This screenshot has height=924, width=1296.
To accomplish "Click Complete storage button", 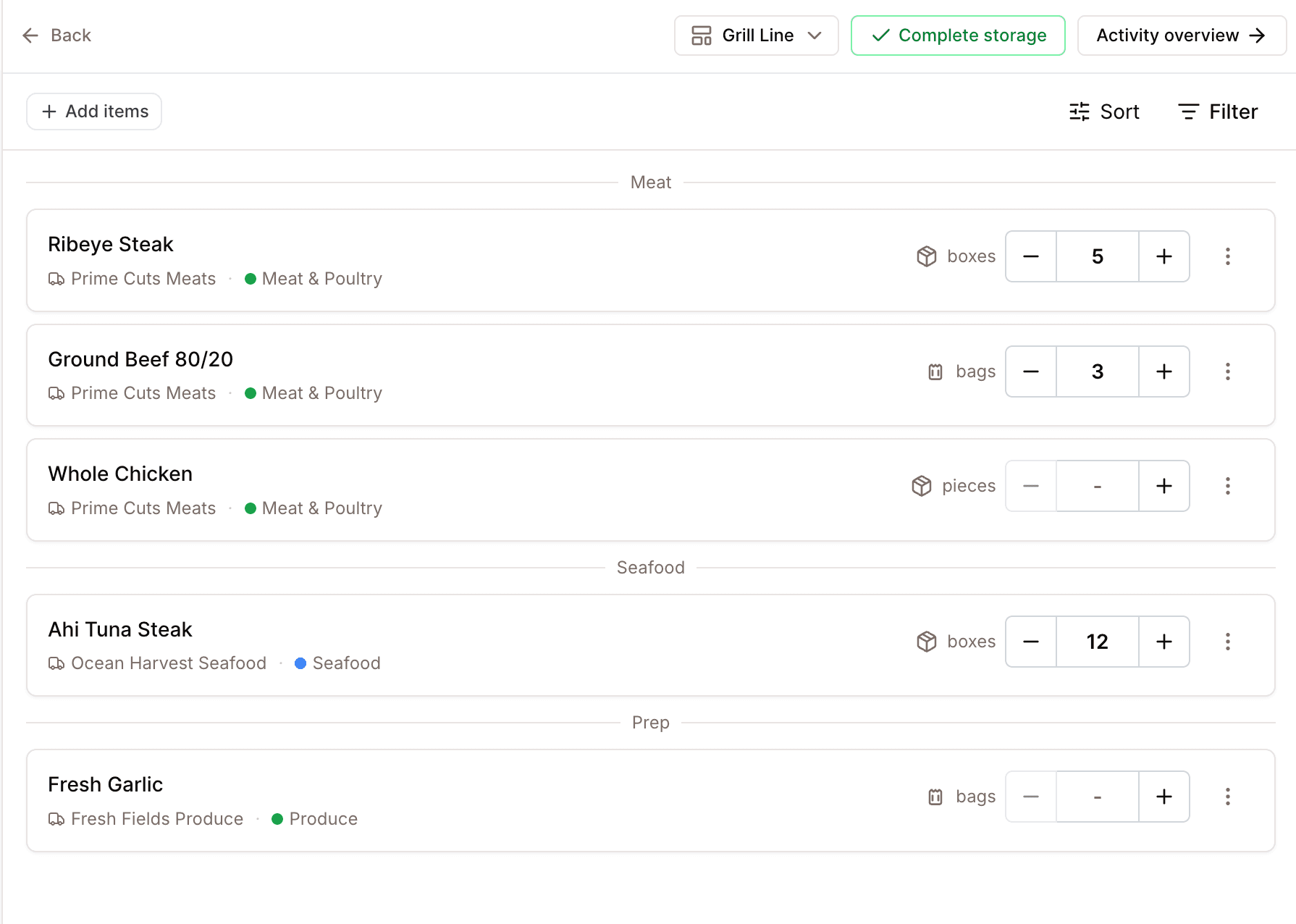I will pos(958,35).
